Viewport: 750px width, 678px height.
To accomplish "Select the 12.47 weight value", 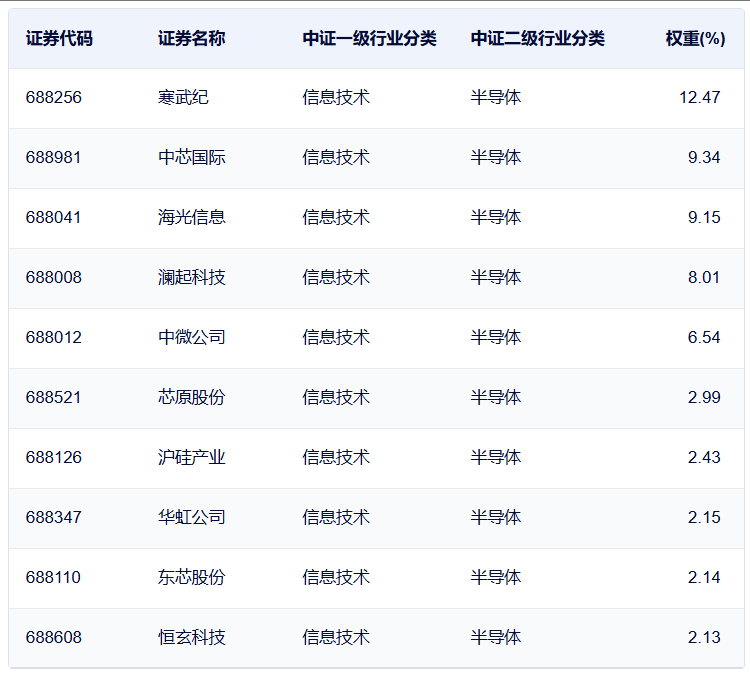I will [x=700, y=98].
